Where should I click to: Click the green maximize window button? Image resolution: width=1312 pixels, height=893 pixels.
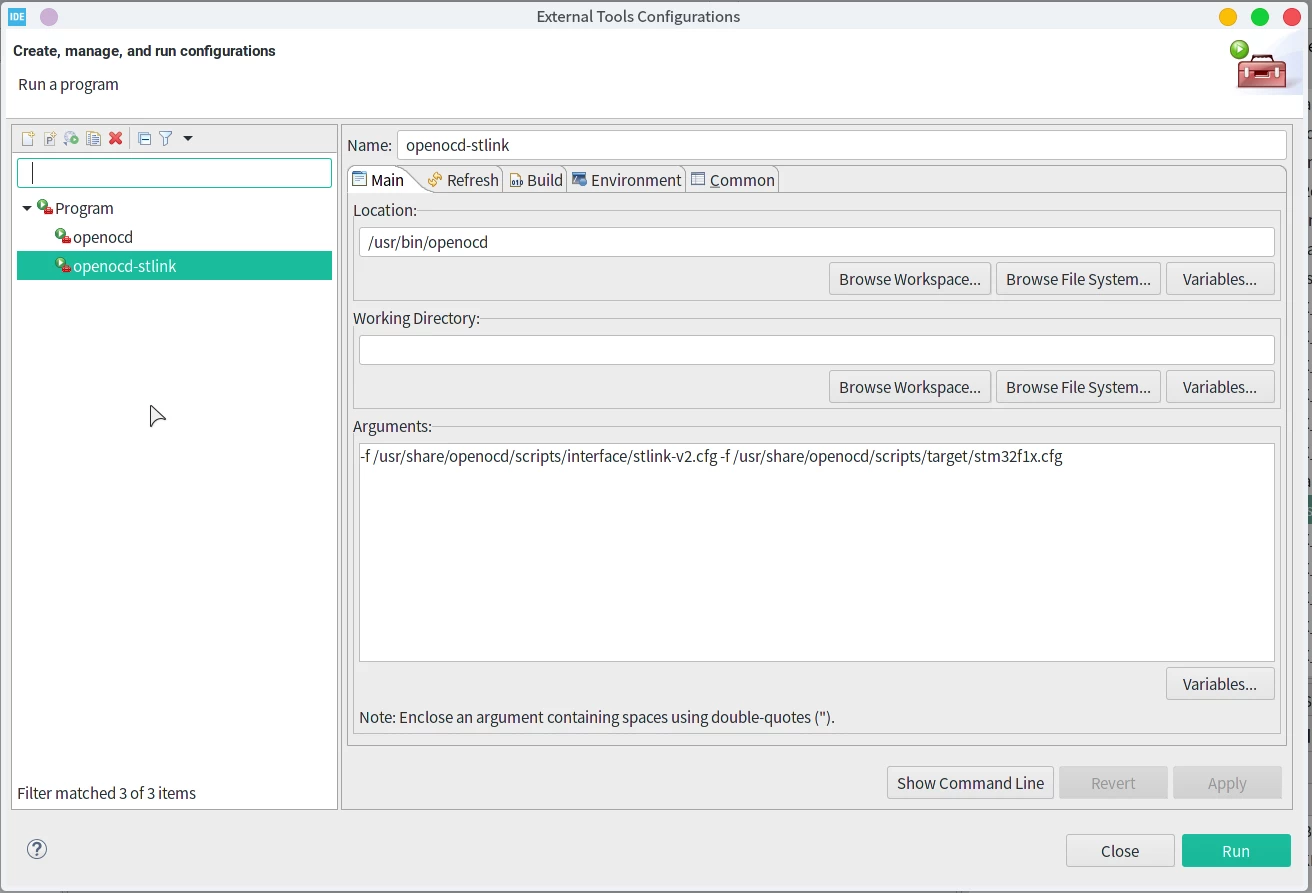coord(1260,17)
